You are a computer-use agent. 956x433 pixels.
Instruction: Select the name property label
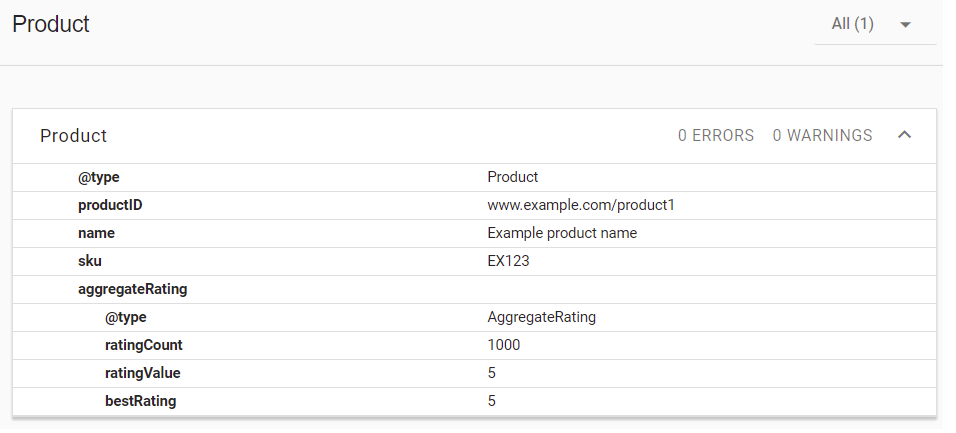pos(96,233)
